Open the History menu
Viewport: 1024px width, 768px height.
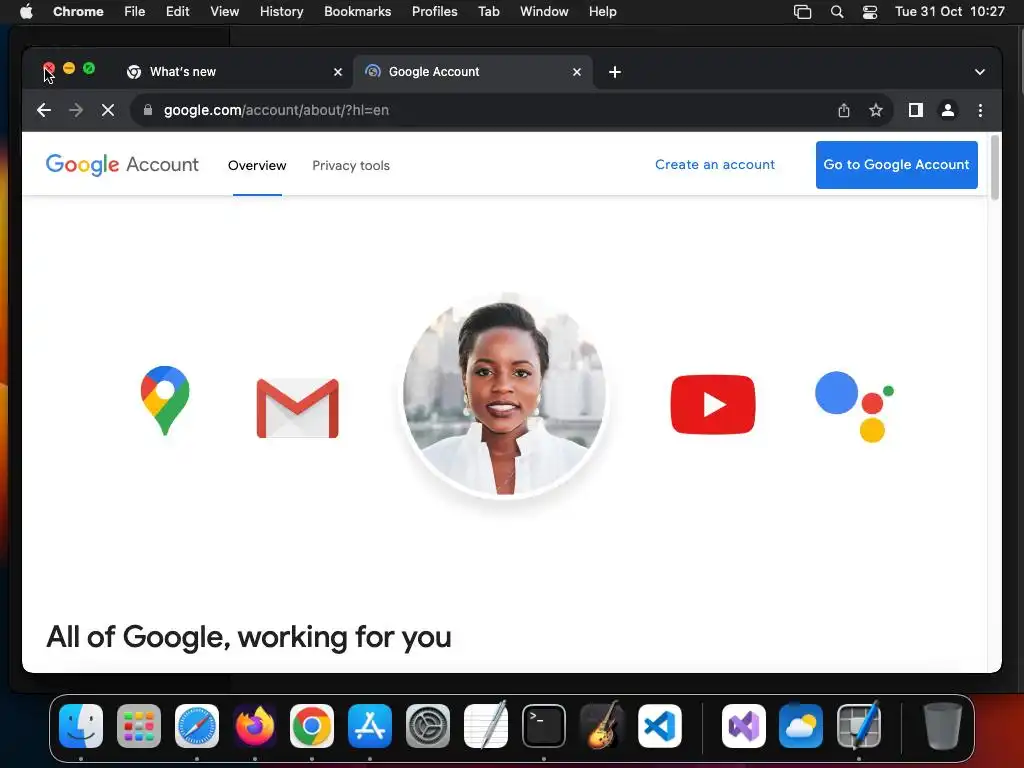[281, 11]
